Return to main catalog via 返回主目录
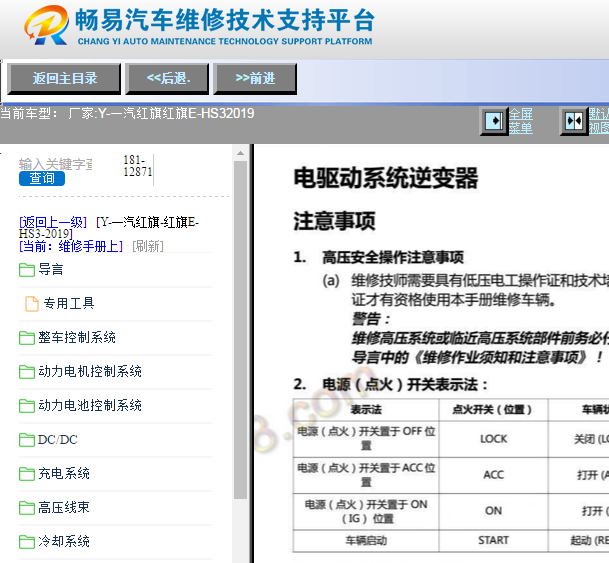Viewport: 609px width, 563px height. point(64,79)
